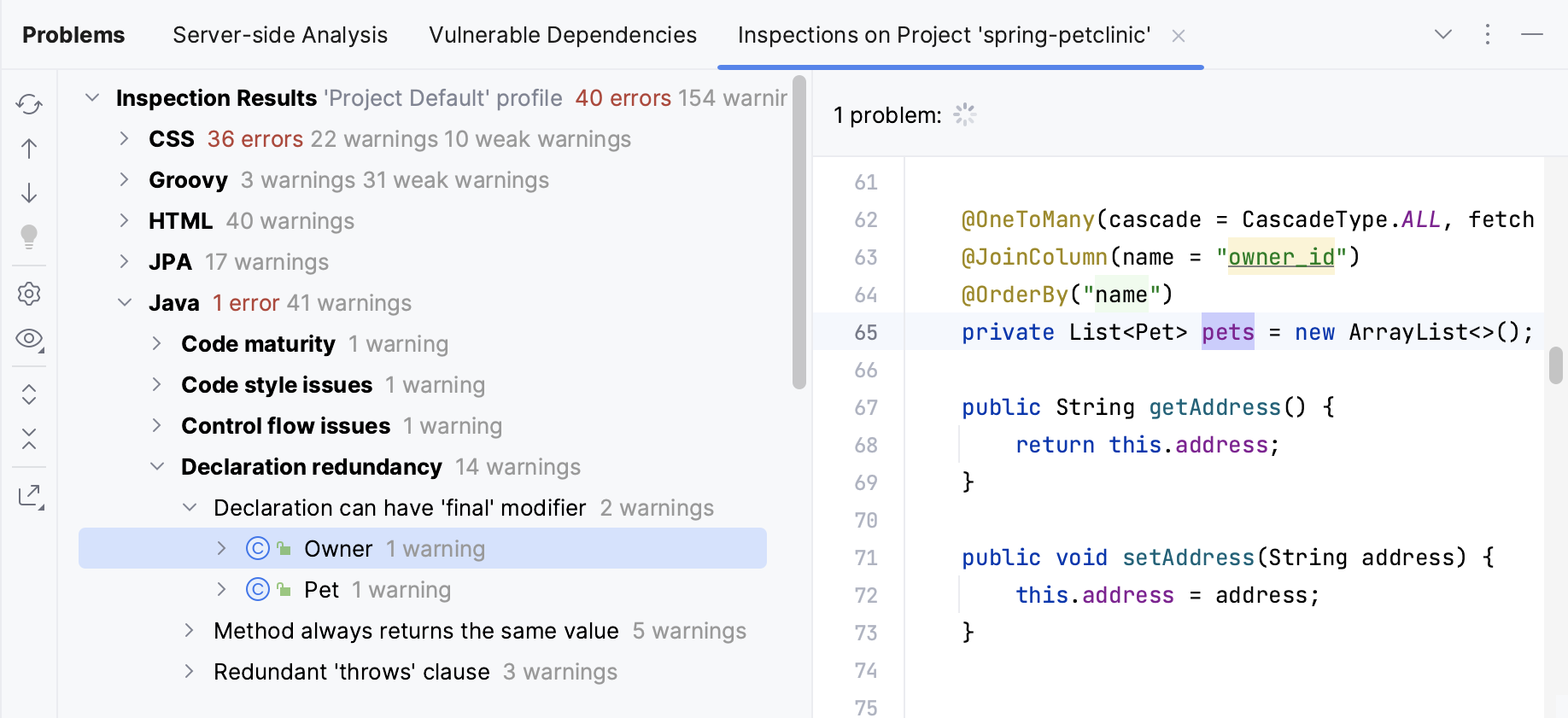
Task: Expand the Pet class warning node
Action: point(221,589)
